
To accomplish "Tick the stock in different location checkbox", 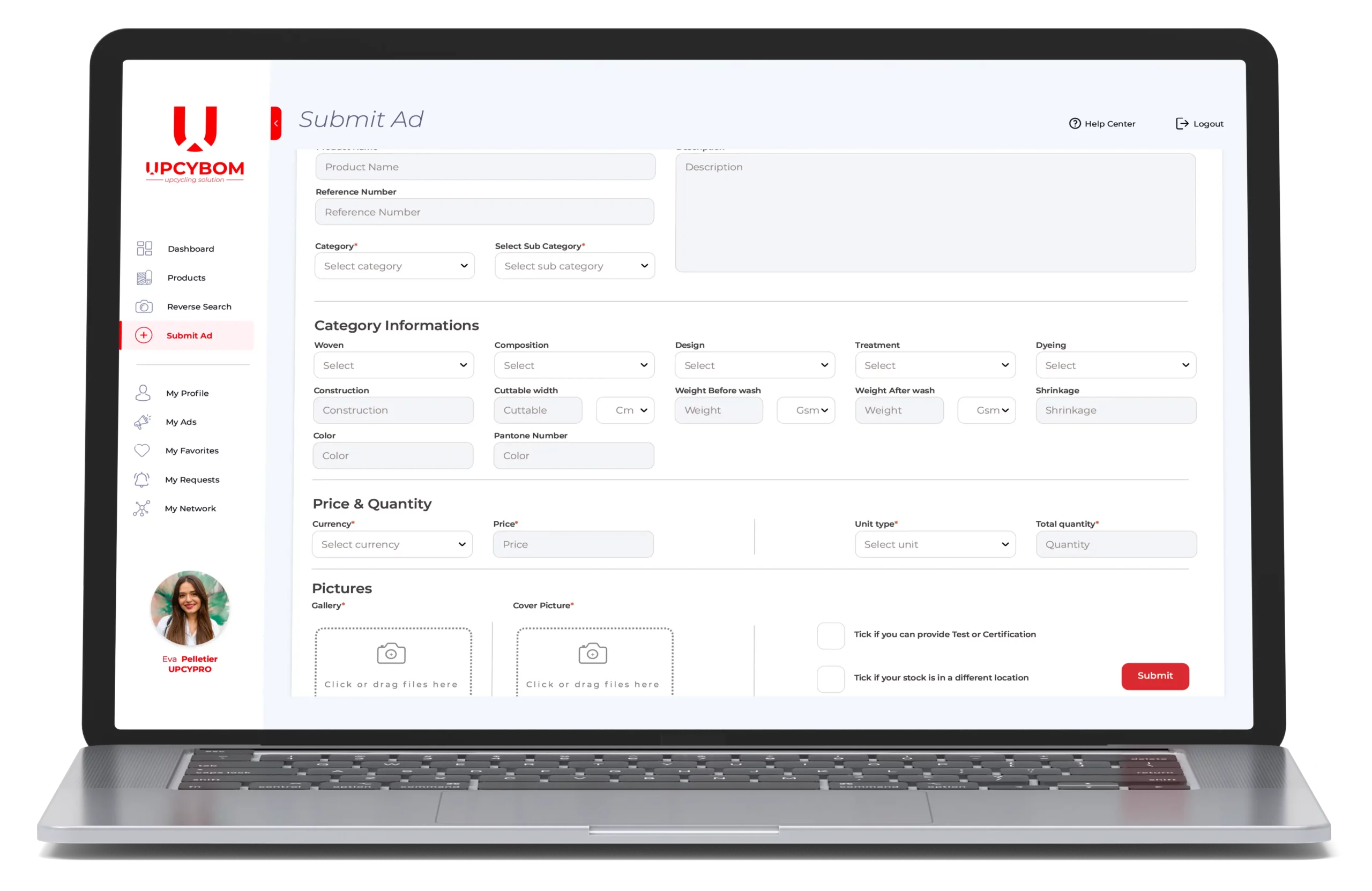I will coord(831,679).
